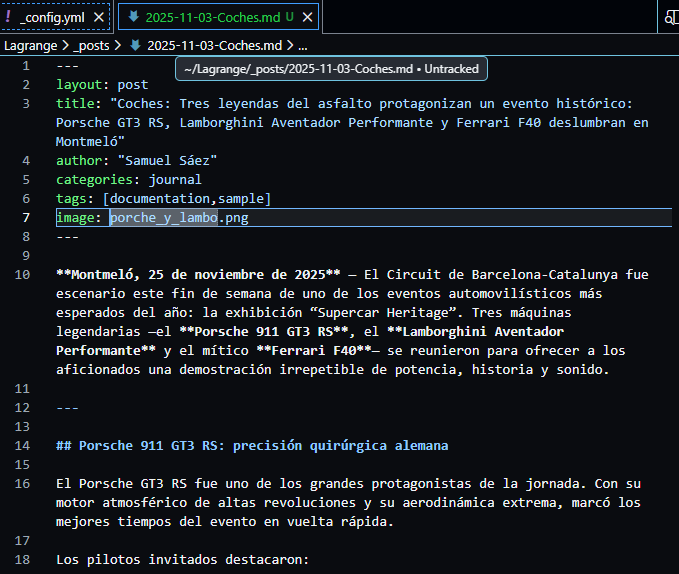Click the chevron after _posts in breadcrumb
Viewport: 679px width, 574px height.
click(118, 45)
